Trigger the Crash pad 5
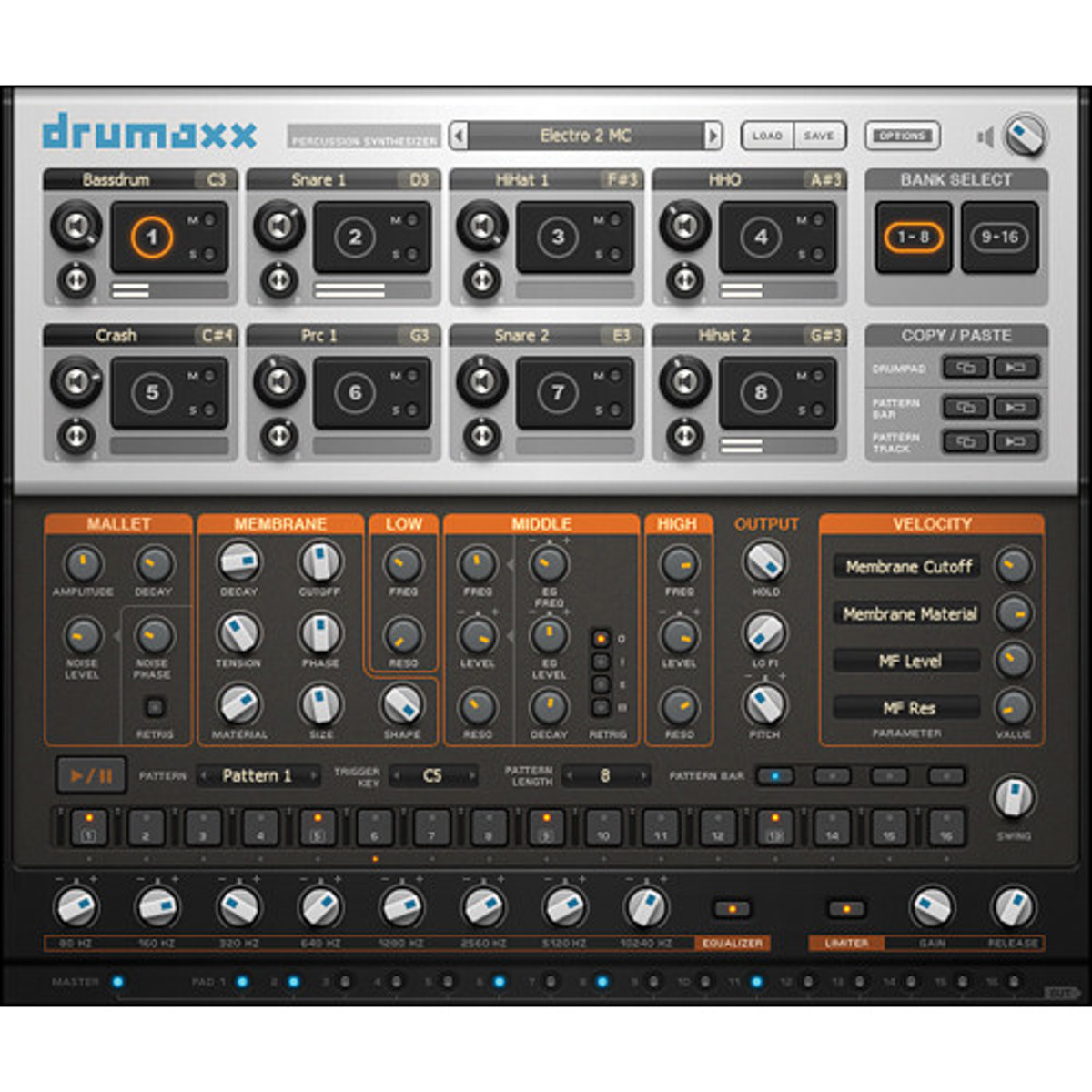This screenshot has width=1092, height=1092. point(152,393)
